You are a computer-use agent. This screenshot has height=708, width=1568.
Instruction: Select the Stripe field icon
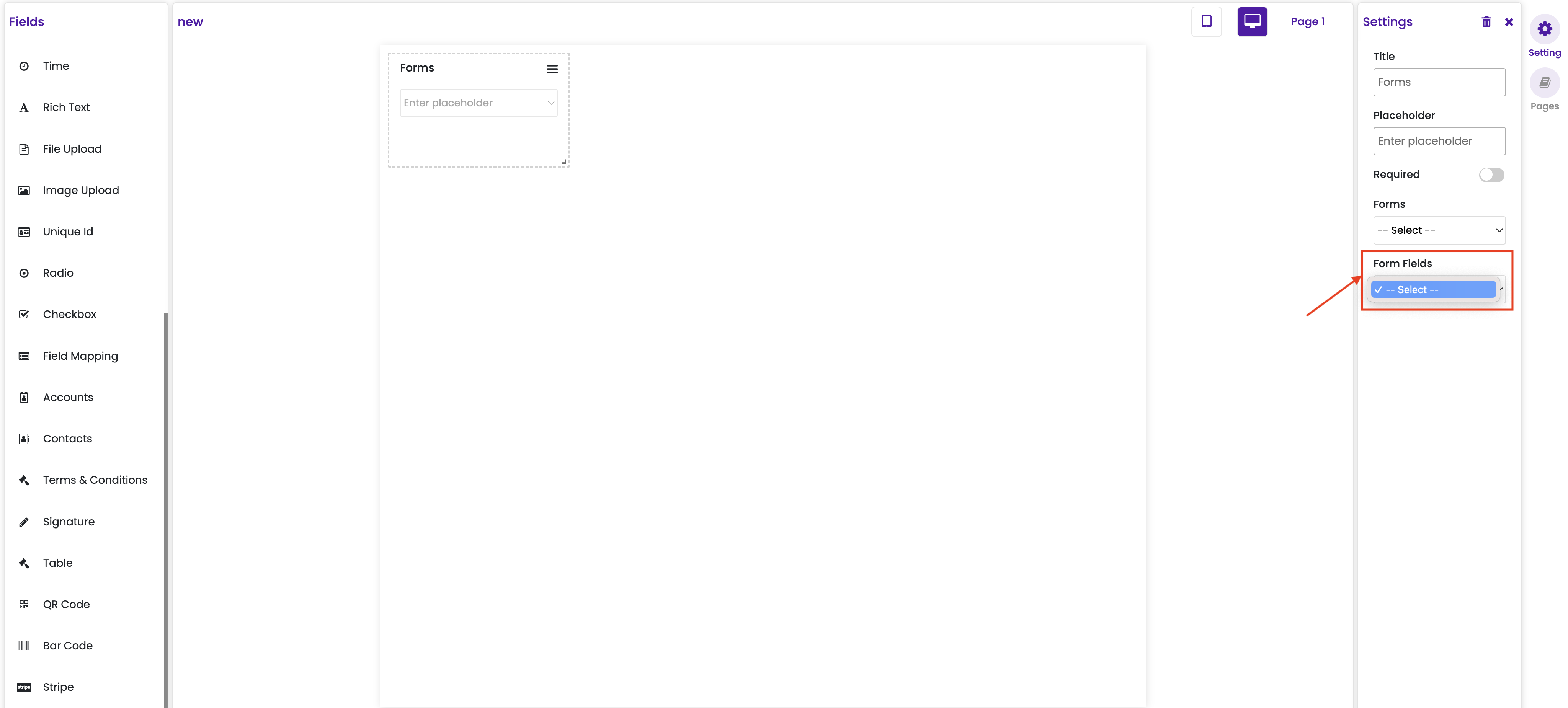(24, 687)
